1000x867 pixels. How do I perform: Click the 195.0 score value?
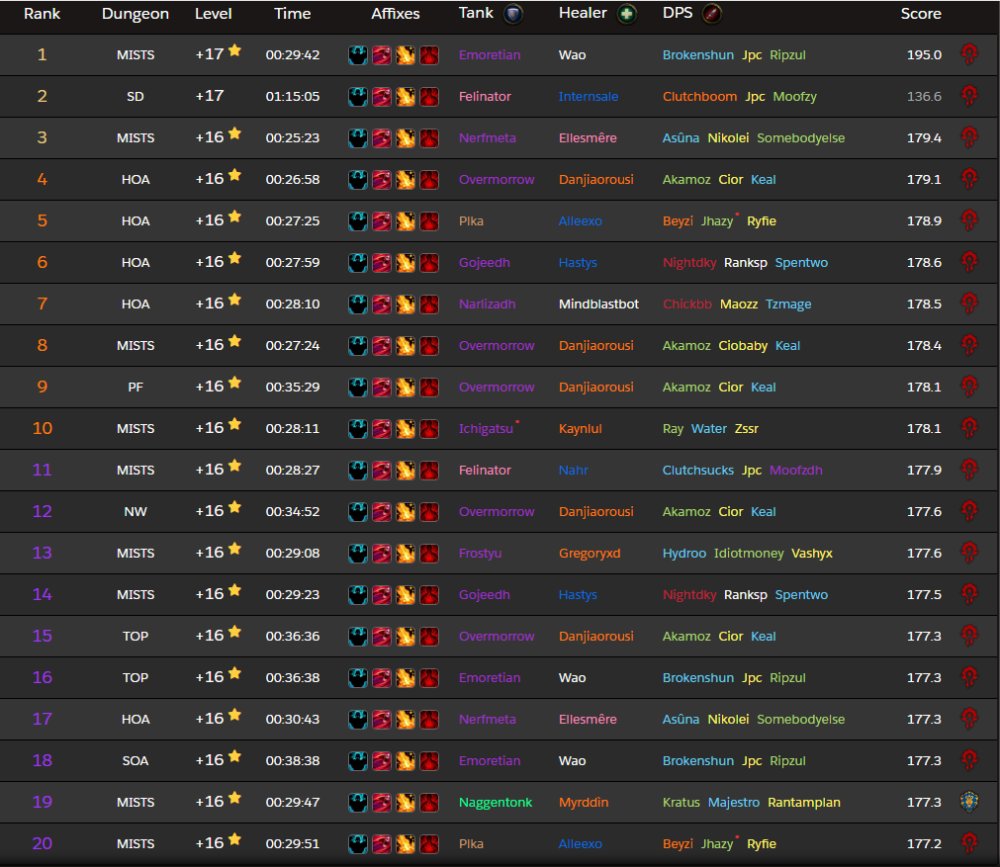tap(924, 55)
